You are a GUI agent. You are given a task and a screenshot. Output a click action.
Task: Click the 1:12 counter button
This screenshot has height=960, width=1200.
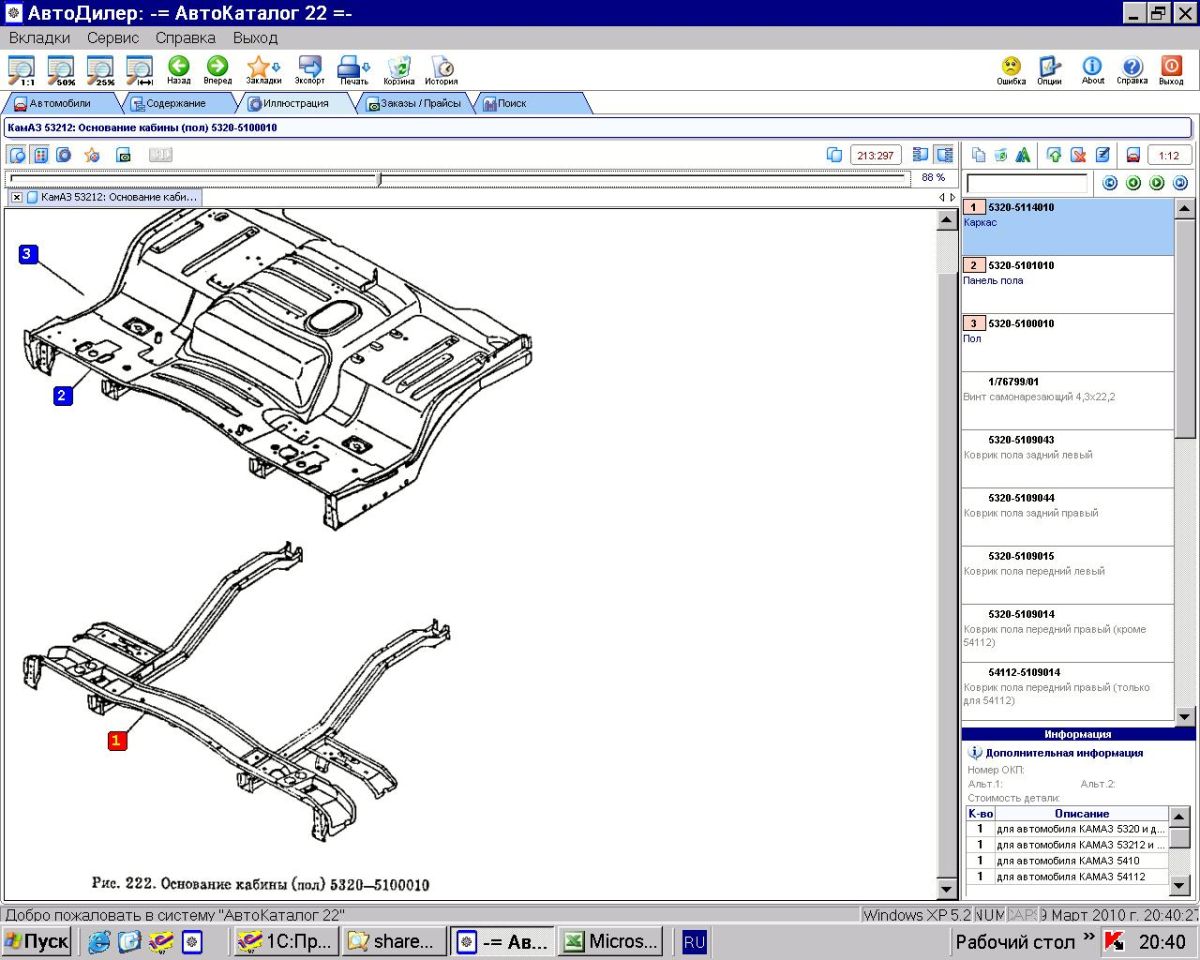pos(1169,155)
